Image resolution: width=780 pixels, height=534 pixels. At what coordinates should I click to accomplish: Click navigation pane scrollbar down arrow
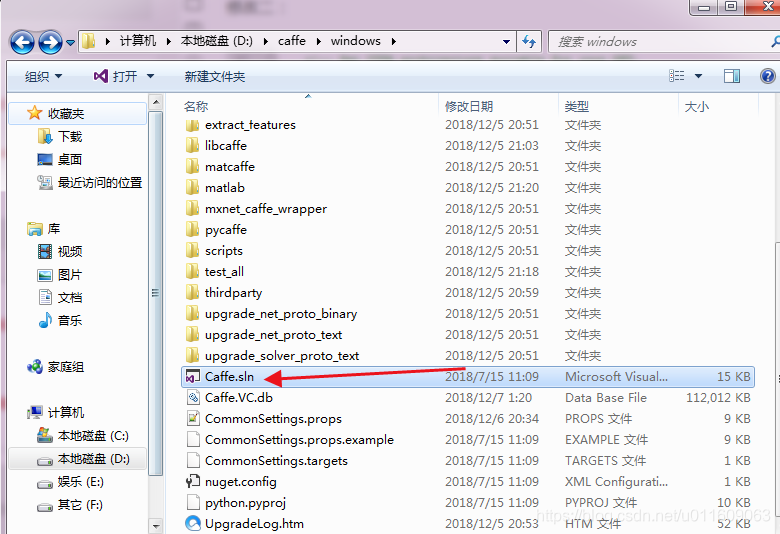(156, 526)
